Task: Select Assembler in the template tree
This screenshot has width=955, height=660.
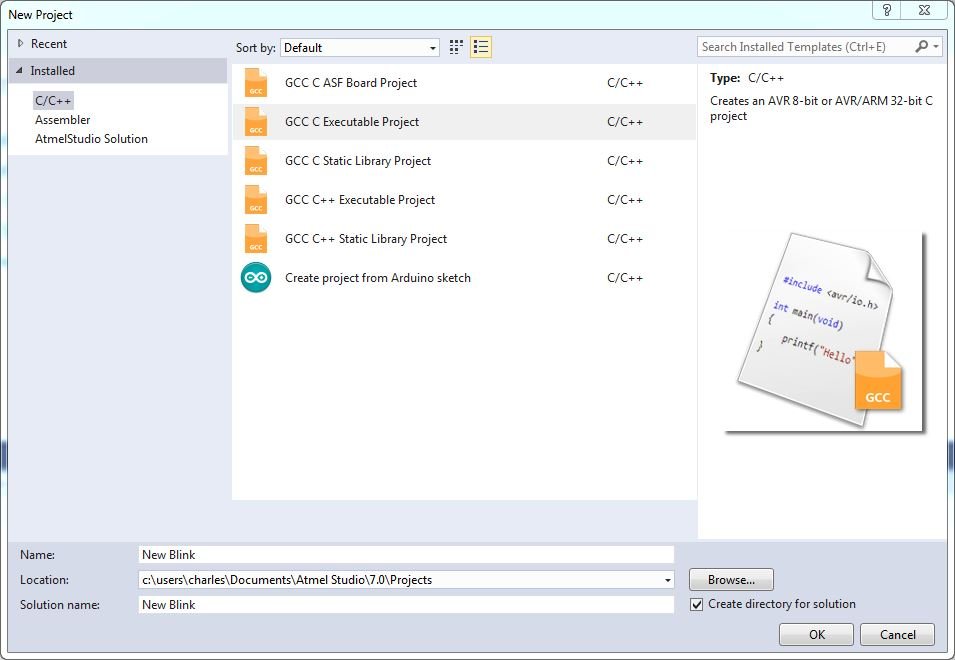Action: pyautogui.click(x=62, y=120)
